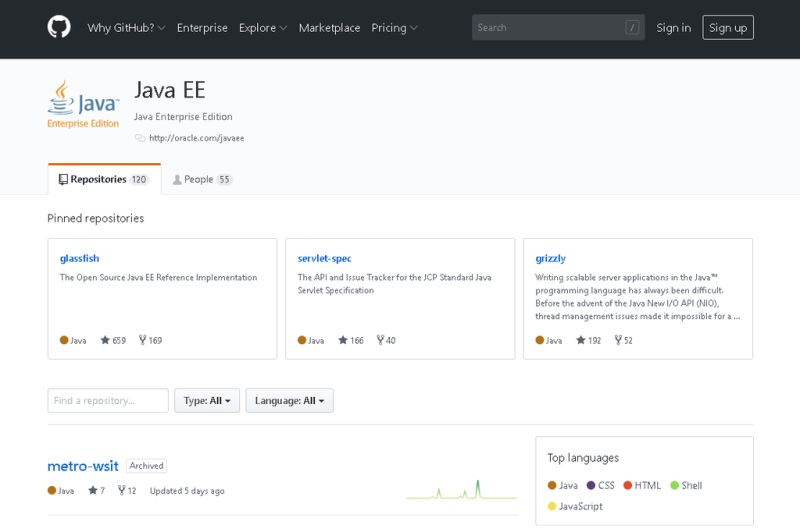Visit the http://oracle.com/javaee link
Image resolution: width=800 pixels, height=532 pixels.
[196, 138]
